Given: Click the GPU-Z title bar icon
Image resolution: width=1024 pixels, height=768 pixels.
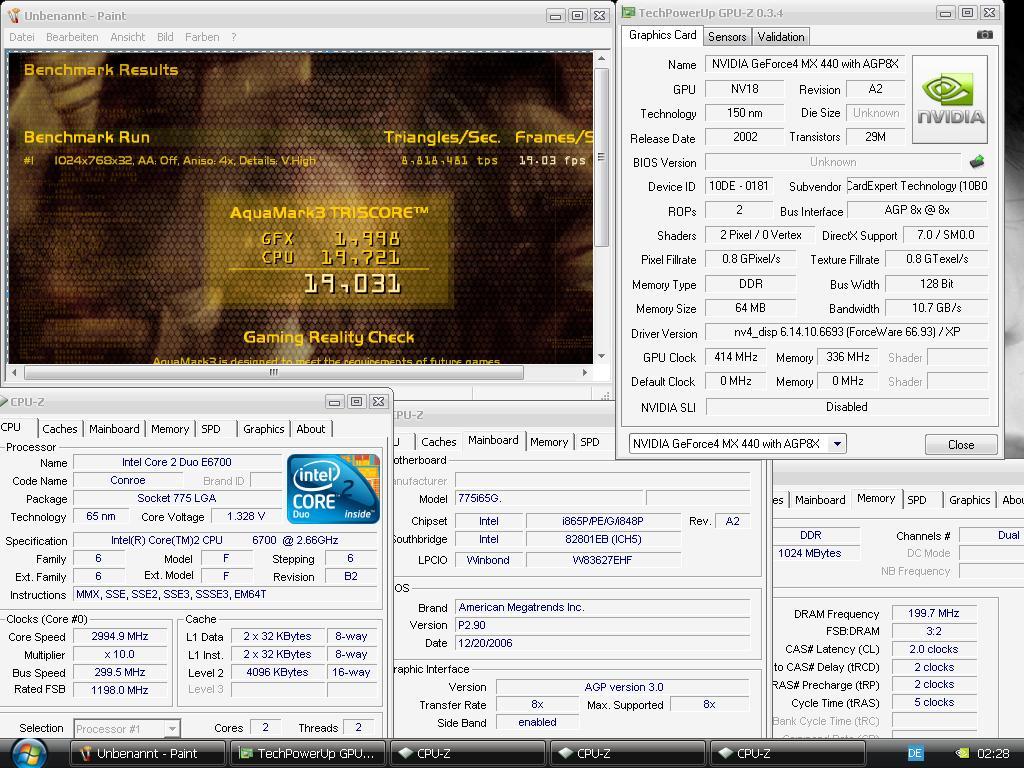Looking at the screenshot, I should [x=628, y=12].
